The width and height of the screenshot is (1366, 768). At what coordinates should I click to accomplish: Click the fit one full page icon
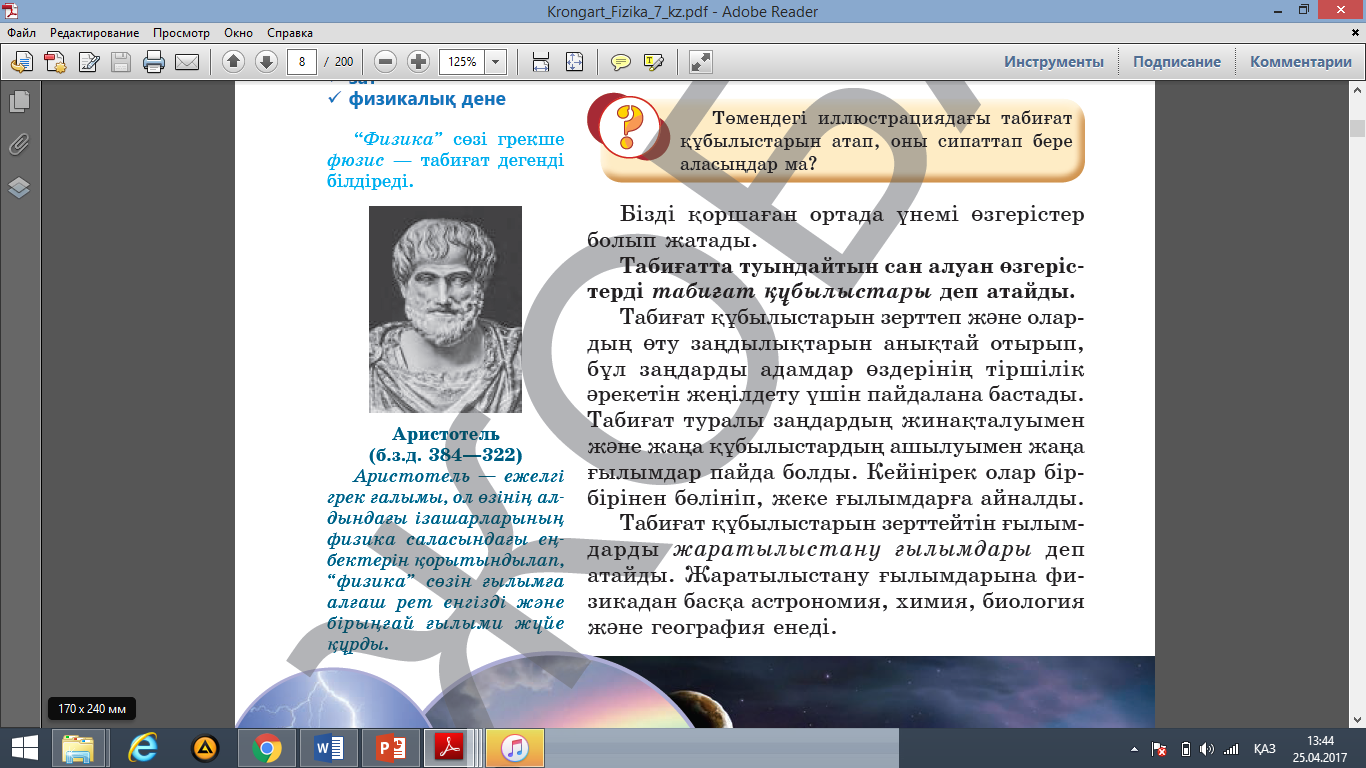[574, 62]
